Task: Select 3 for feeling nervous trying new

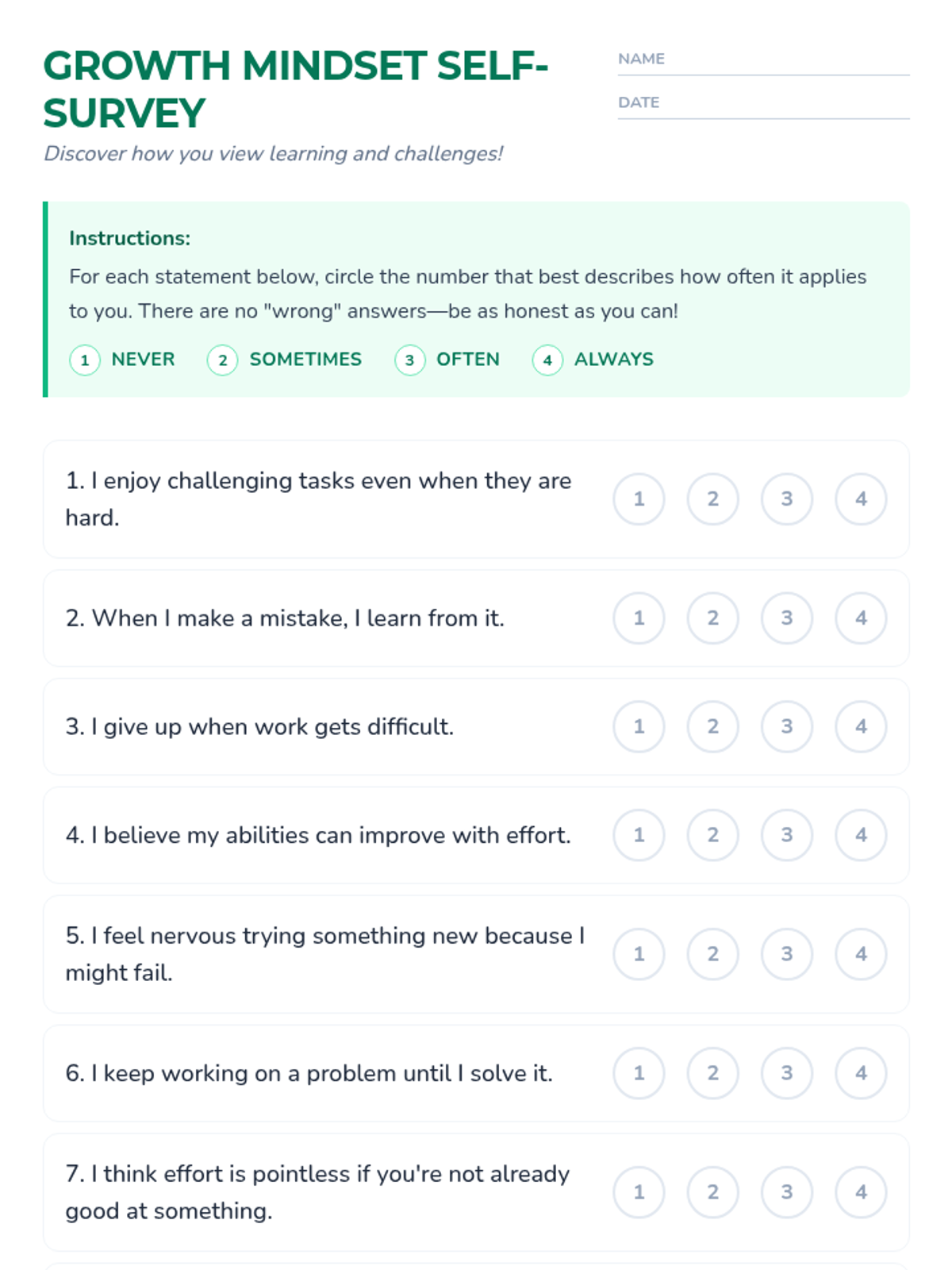Action: coord(787,954)
